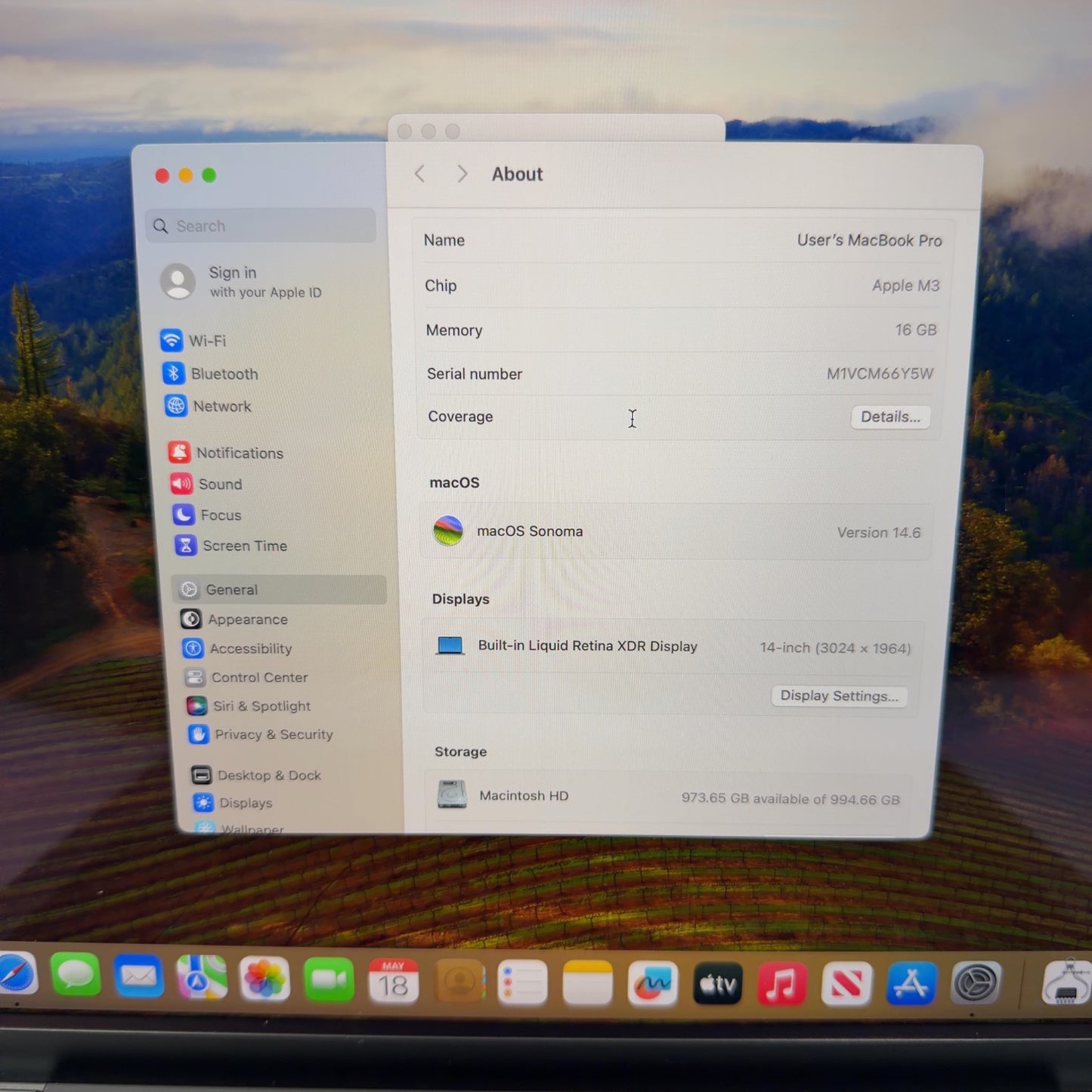Viewport: 1092px width, 1092px height.
Task: Click the Apple M3 chip value
Action: [905, 286]
